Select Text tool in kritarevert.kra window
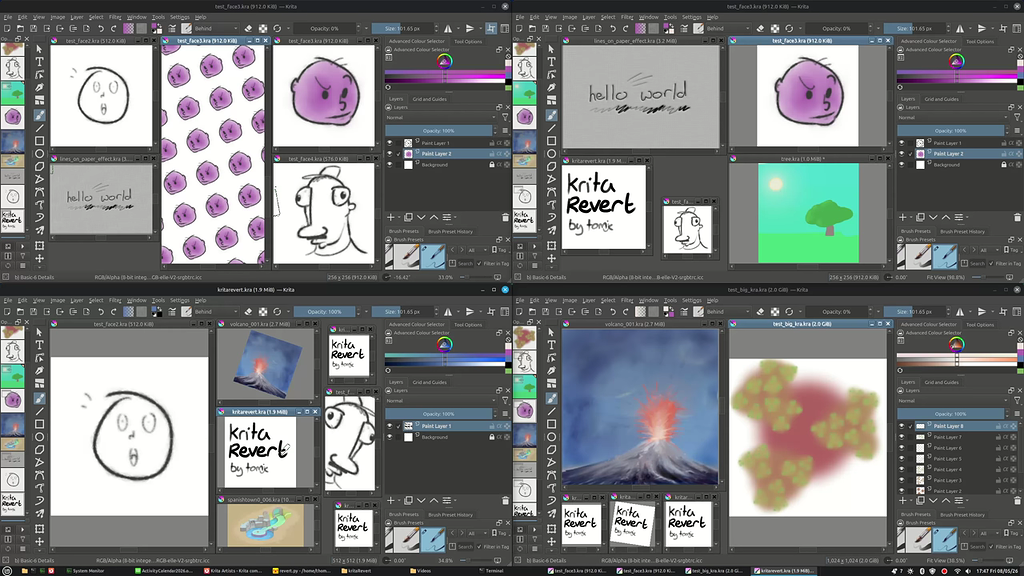 pyautogui.click(x=39, y=345)
